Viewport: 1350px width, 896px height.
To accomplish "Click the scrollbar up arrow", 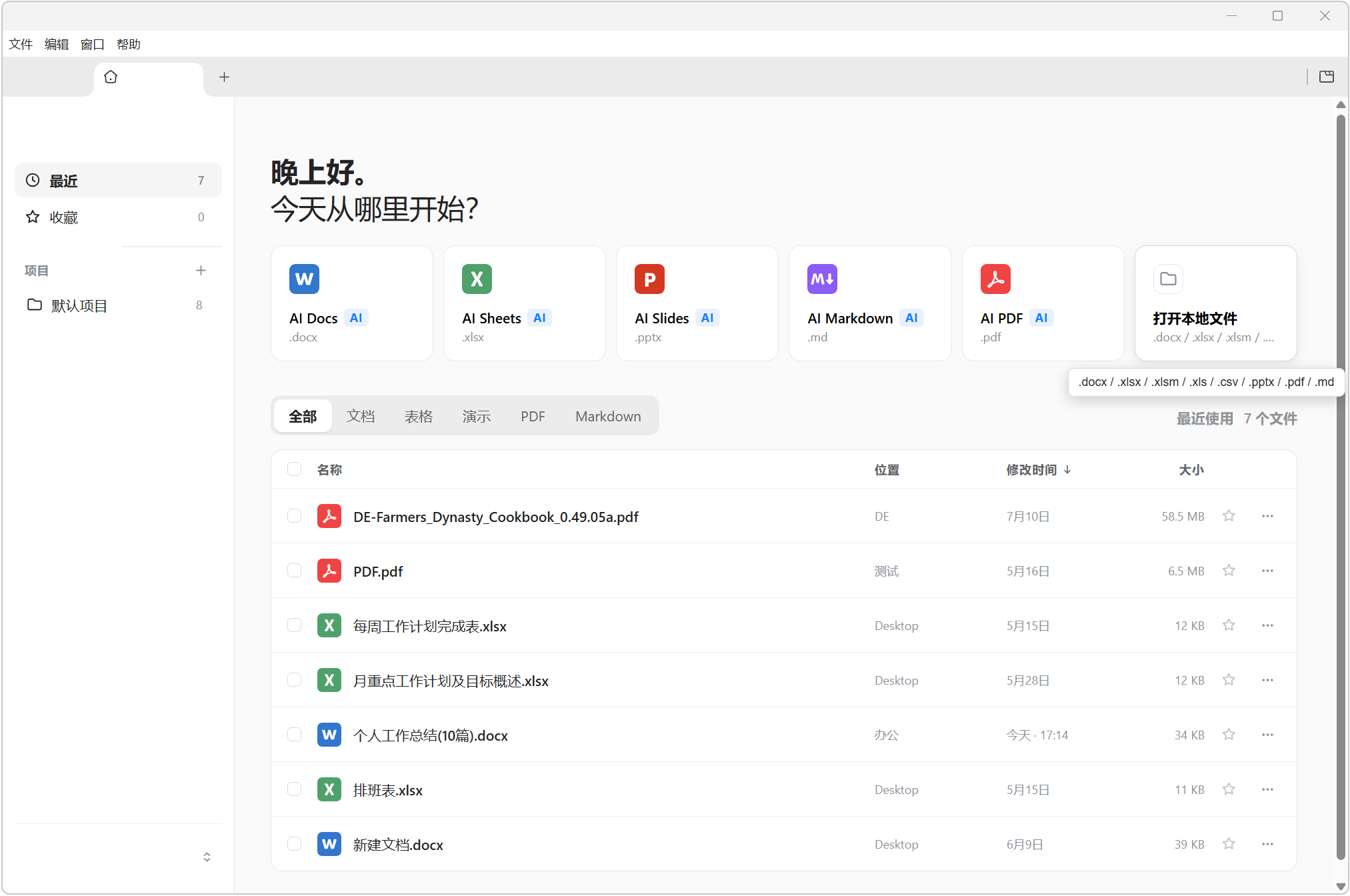I will point(1341,105).
